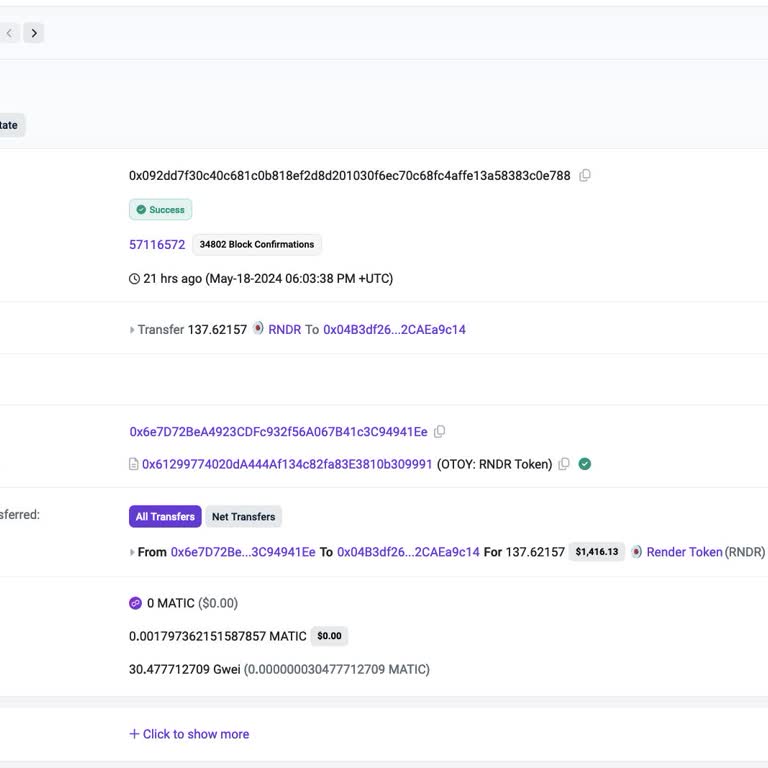Expand Click to show more
768x768 pixels.
pos(189,734)
